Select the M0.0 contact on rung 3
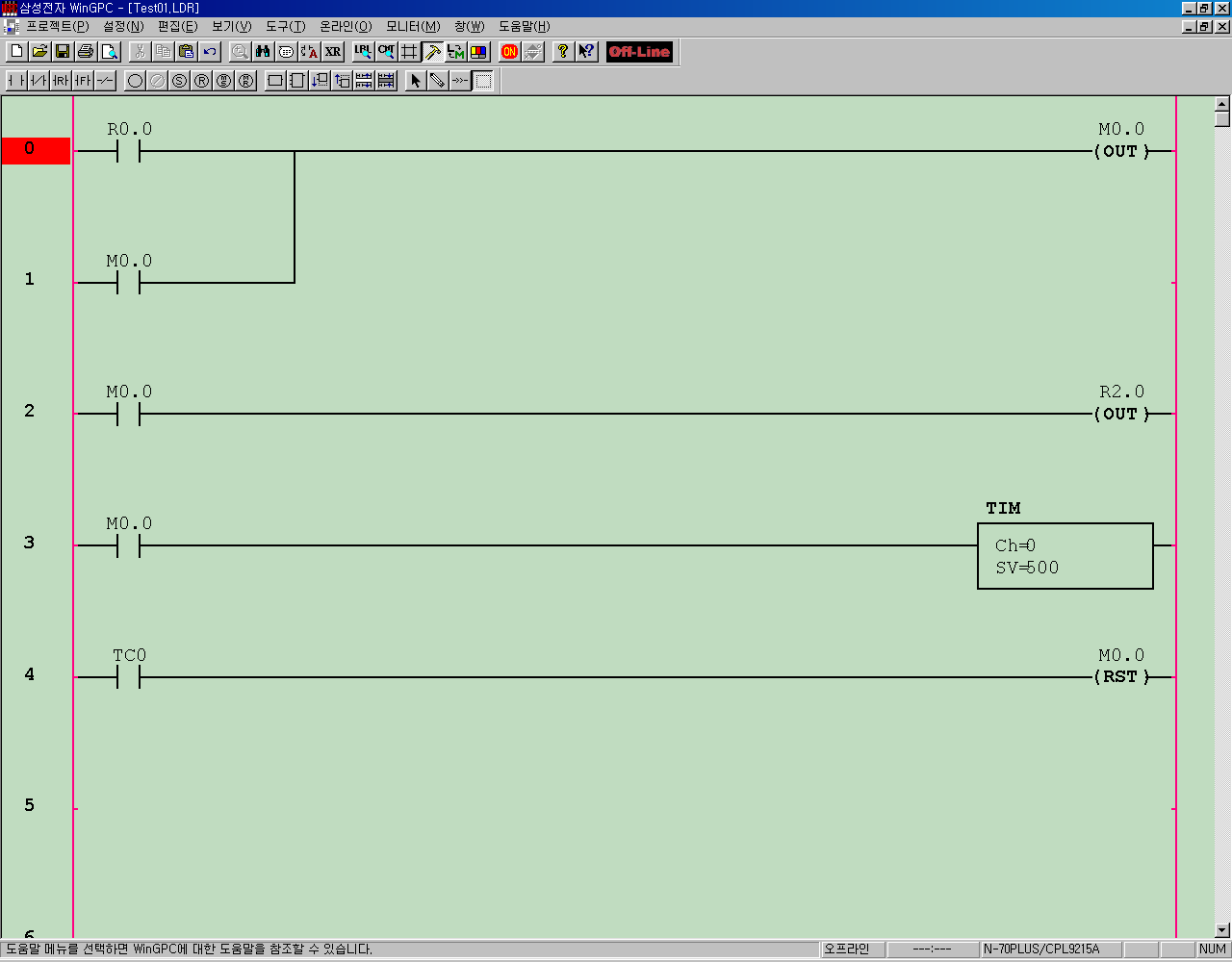 click(129, 545)
